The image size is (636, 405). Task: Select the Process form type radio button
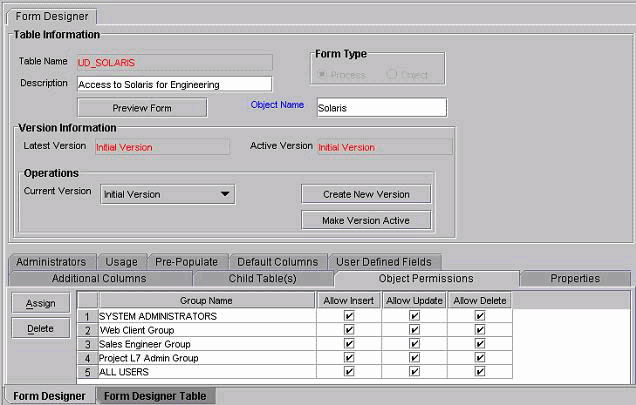(x=323, y=74)
